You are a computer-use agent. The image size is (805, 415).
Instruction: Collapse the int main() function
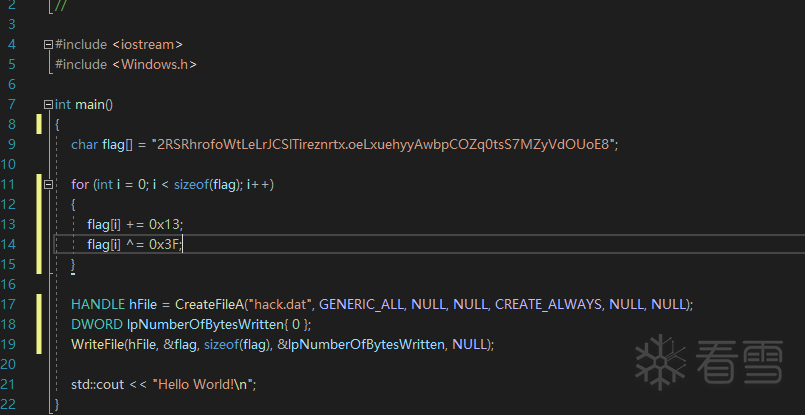tap(48, 105)
